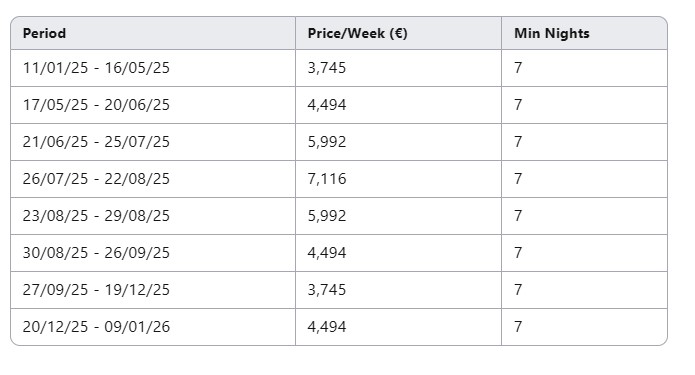The width and height of the screenshot is (695, 375).
Task: Select the 21/06/25 - 25/07/25 period cell
Action: point(153,142)
